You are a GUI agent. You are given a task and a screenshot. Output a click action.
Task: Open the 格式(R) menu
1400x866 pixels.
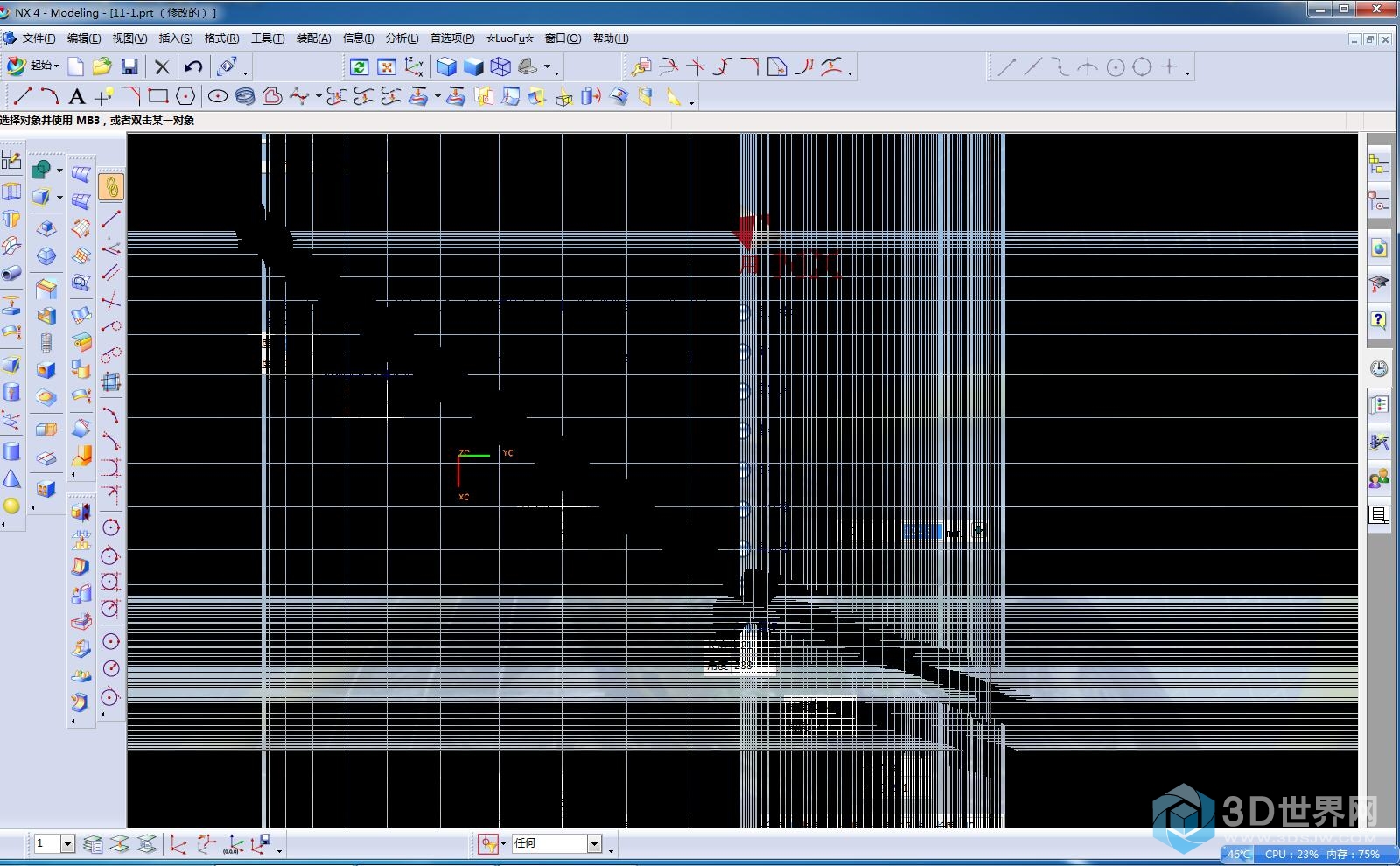[x=221, y=38]
